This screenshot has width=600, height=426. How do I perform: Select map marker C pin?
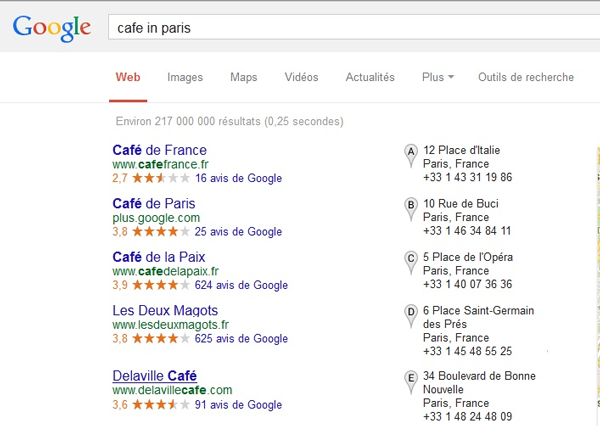pyautogui.click(x=409, y=260)
